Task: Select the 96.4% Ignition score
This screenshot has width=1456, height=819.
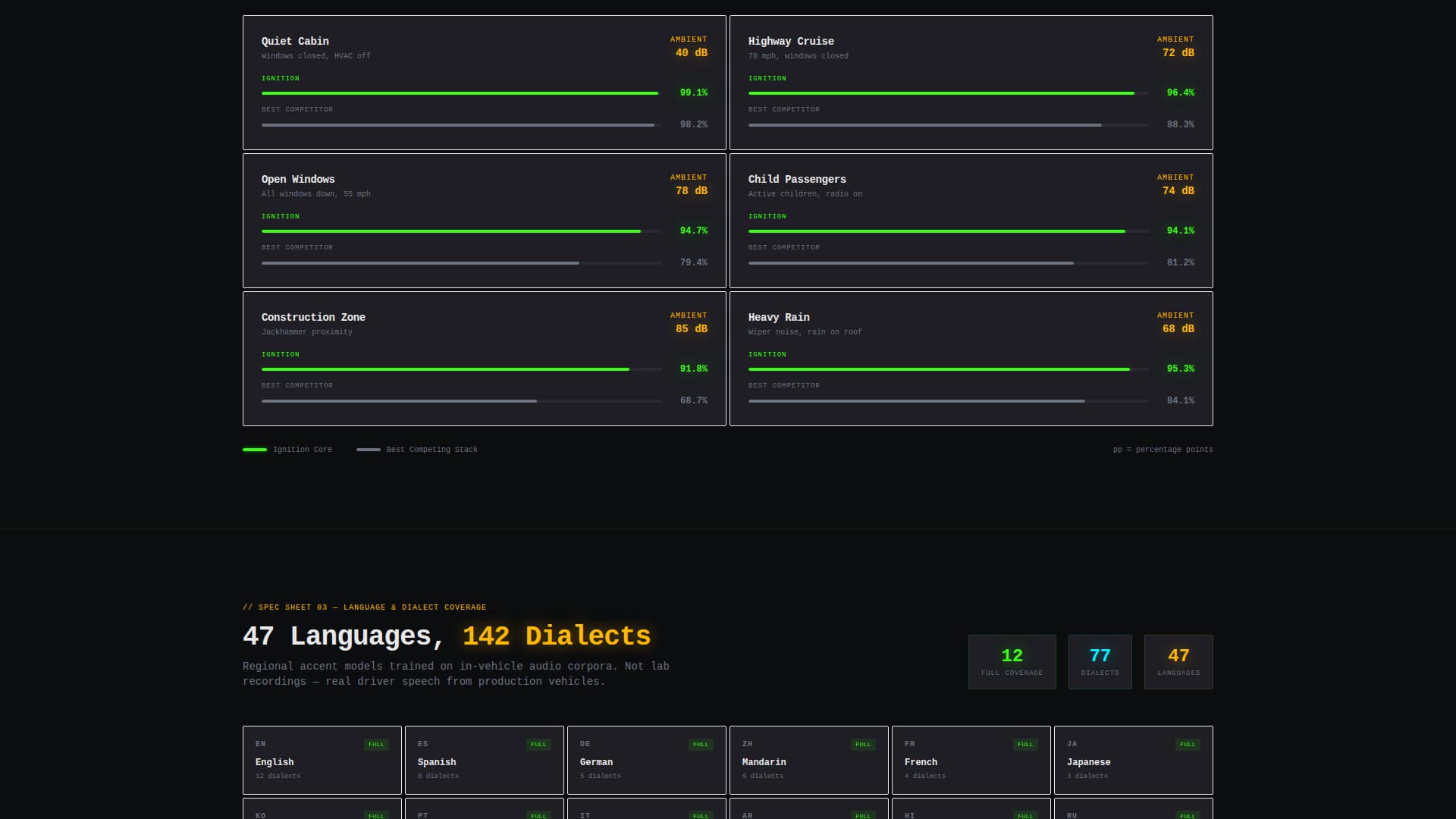Action: pyautogui.click(x=1181, y=93)
